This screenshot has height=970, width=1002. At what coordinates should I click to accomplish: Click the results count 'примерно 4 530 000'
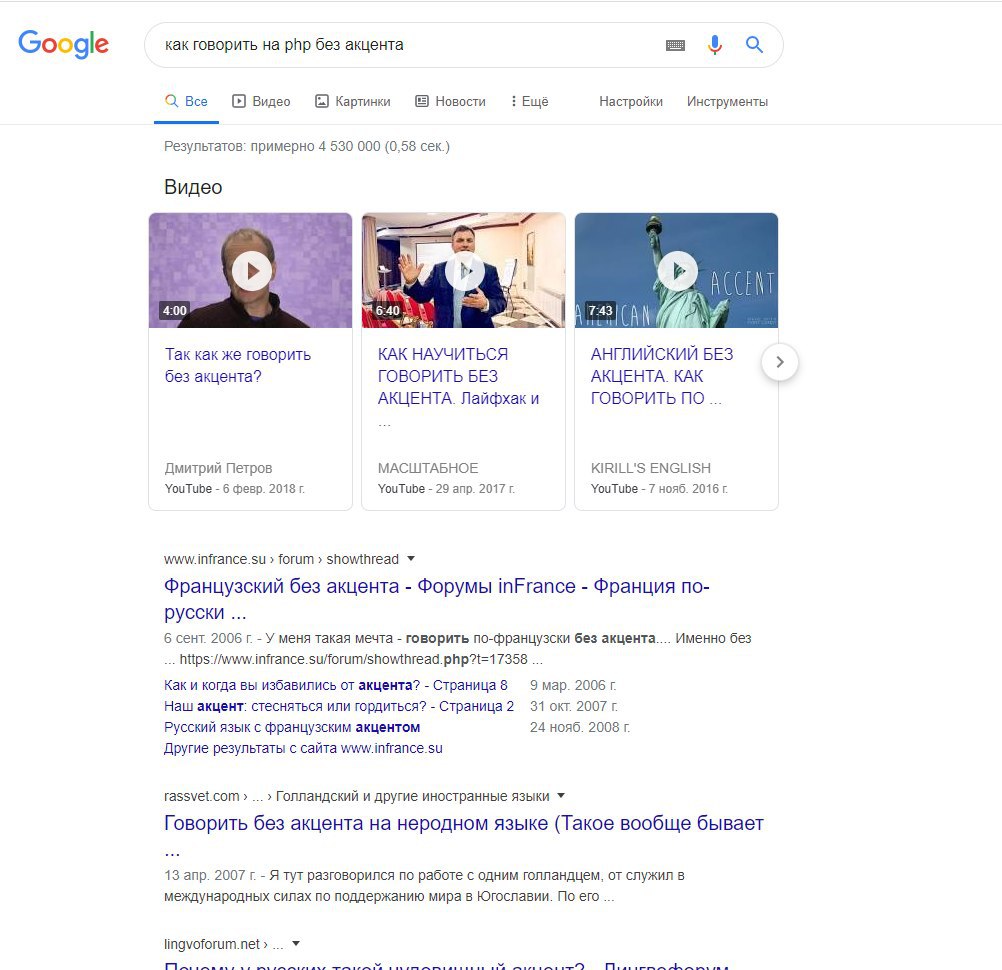[316, 146]
